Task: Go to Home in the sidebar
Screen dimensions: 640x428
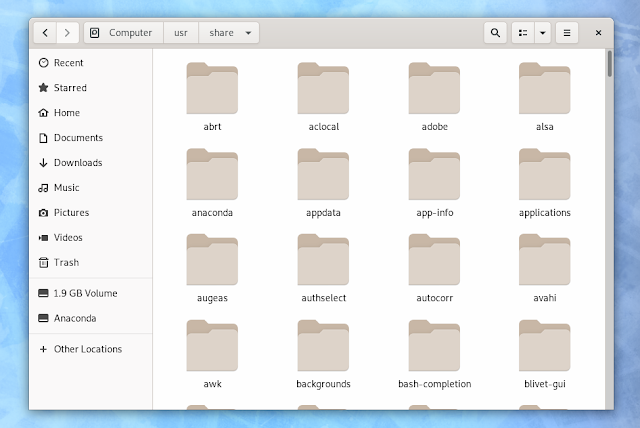Action: (66, 113)
